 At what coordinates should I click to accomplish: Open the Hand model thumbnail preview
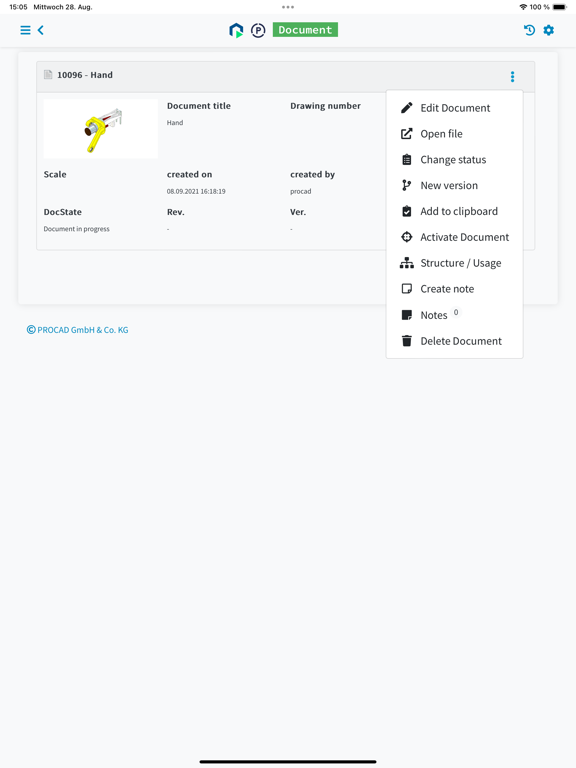coord(101,129)
